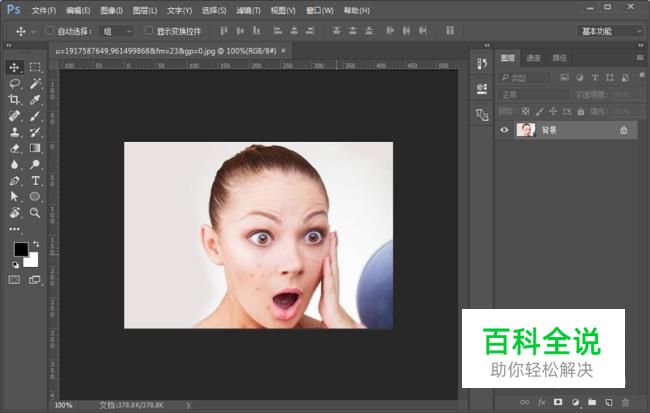Viewport: 650px width, 413px height.
Task: Select the Rectangular Marquee tool
Action: (x=35, y=67)
